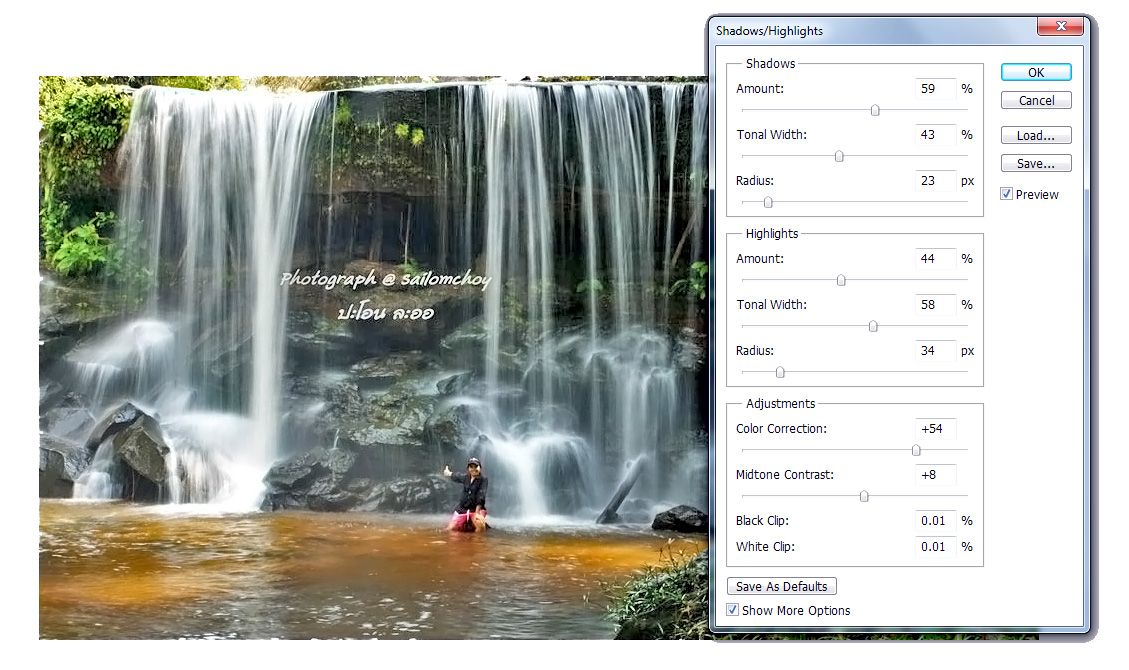Image resolution: width=1129 pixels, height=670 pixels.
Task: Click OK in the Shadows/Highlights dialog
Action: point(1036,72)
